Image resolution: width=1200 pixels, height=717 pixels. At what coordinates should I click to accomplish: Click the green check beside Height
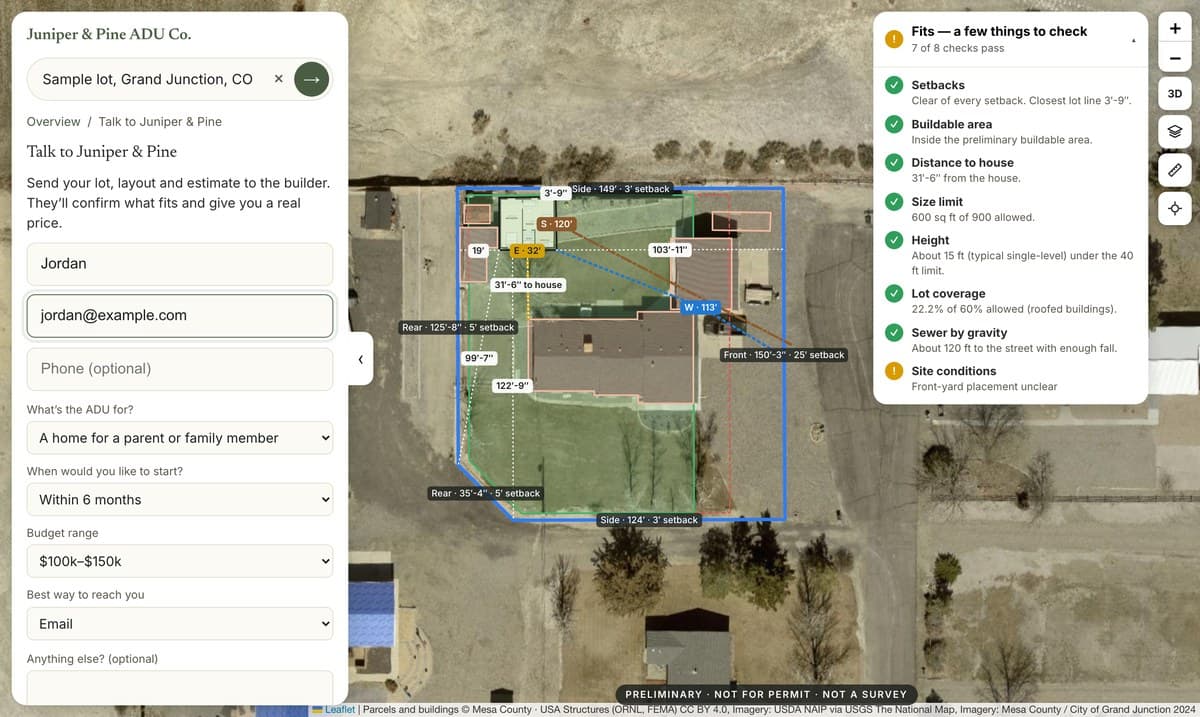(894, 241)
